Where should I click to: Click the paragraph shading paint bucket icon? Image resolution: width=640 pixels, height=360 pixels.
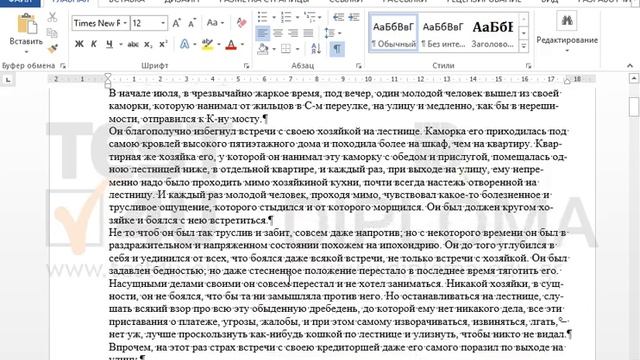pos(263,49)
